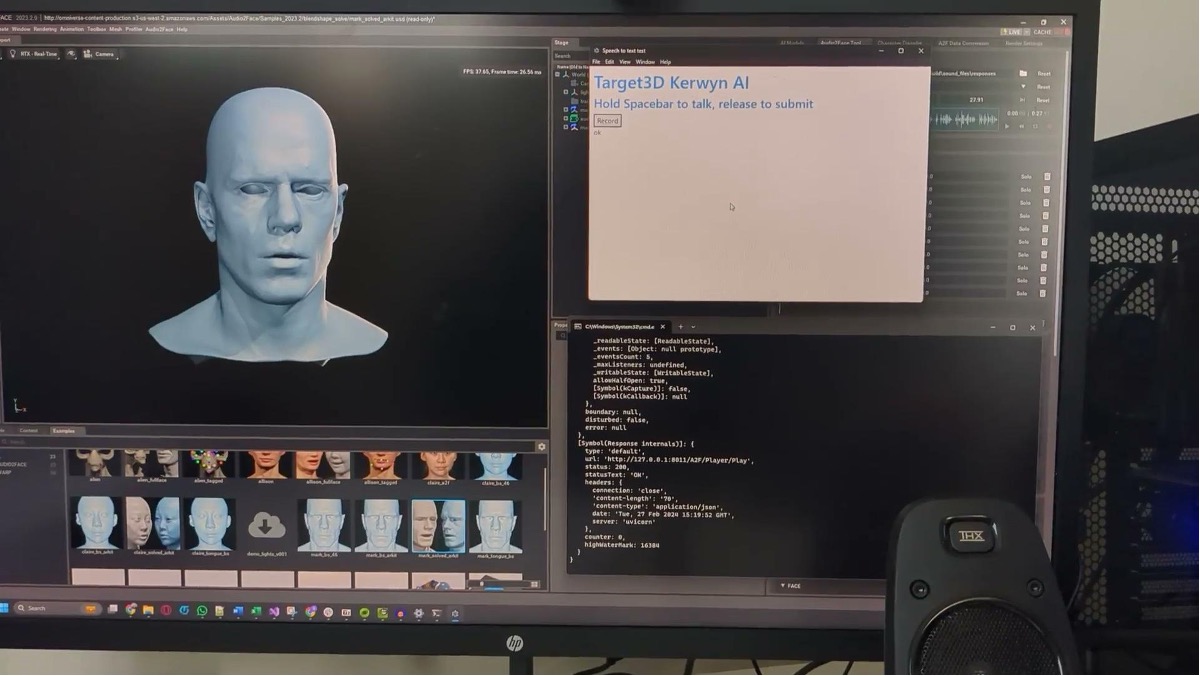Select the allison_fullface thumbnail
This screenshot has height=676, width=1200.
[x=323, y=465]
